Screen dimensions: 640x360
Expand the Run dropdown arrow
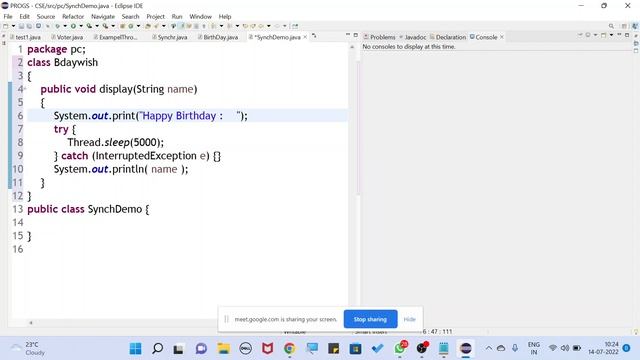point(81,26)
